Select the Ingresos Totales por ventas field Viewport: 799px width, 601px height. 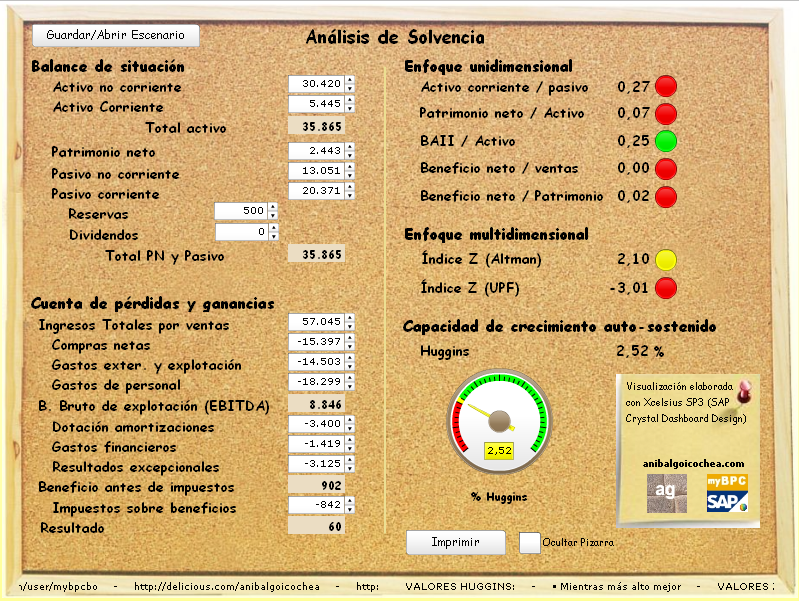click(x=315, y=322)
